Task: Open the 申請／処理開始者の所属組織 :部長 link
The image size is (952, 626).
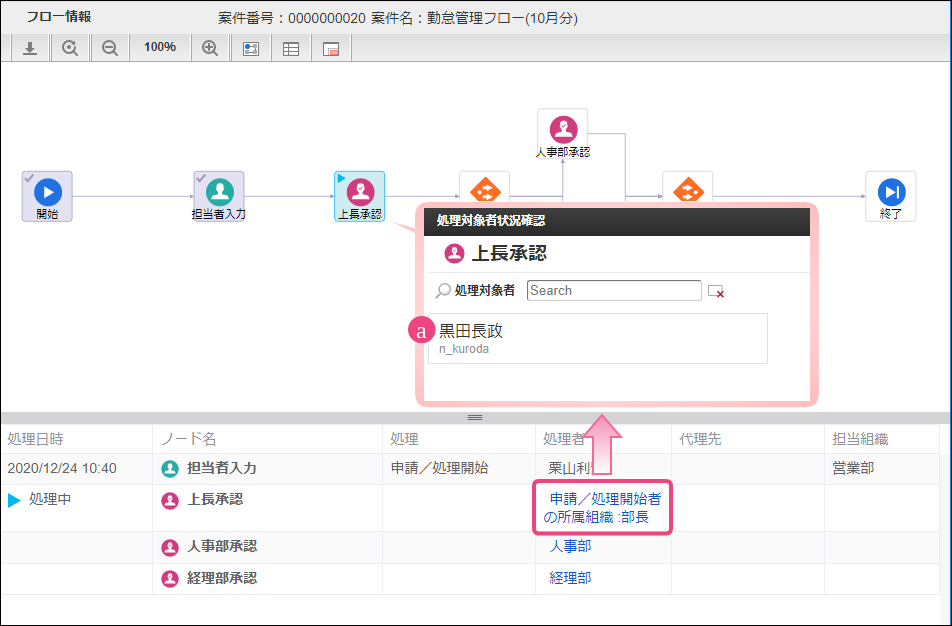Action: click(x=602, y=508)
